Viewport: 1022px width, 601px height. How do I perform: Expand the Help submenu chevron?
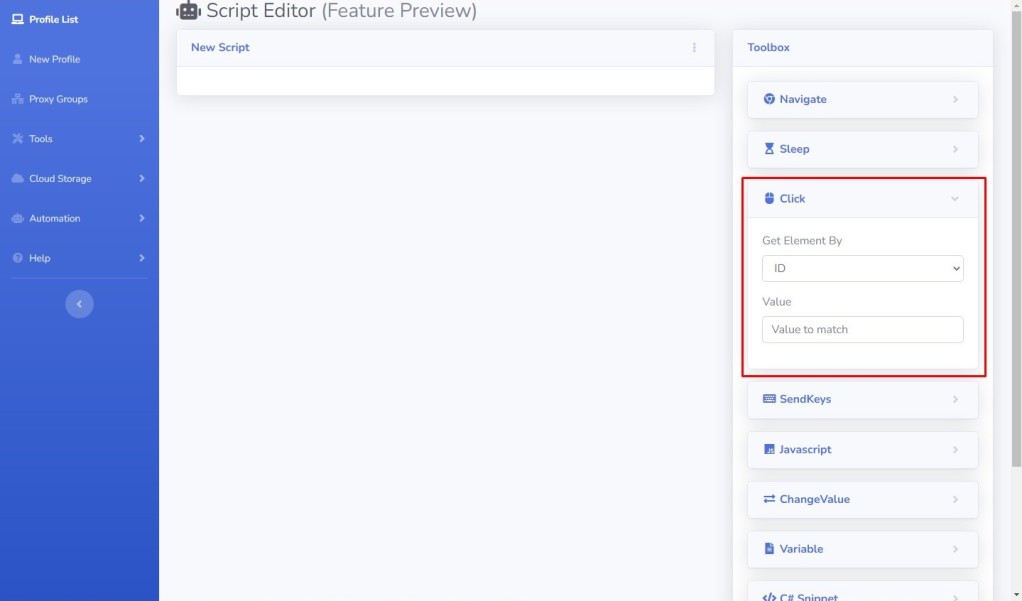141,258
